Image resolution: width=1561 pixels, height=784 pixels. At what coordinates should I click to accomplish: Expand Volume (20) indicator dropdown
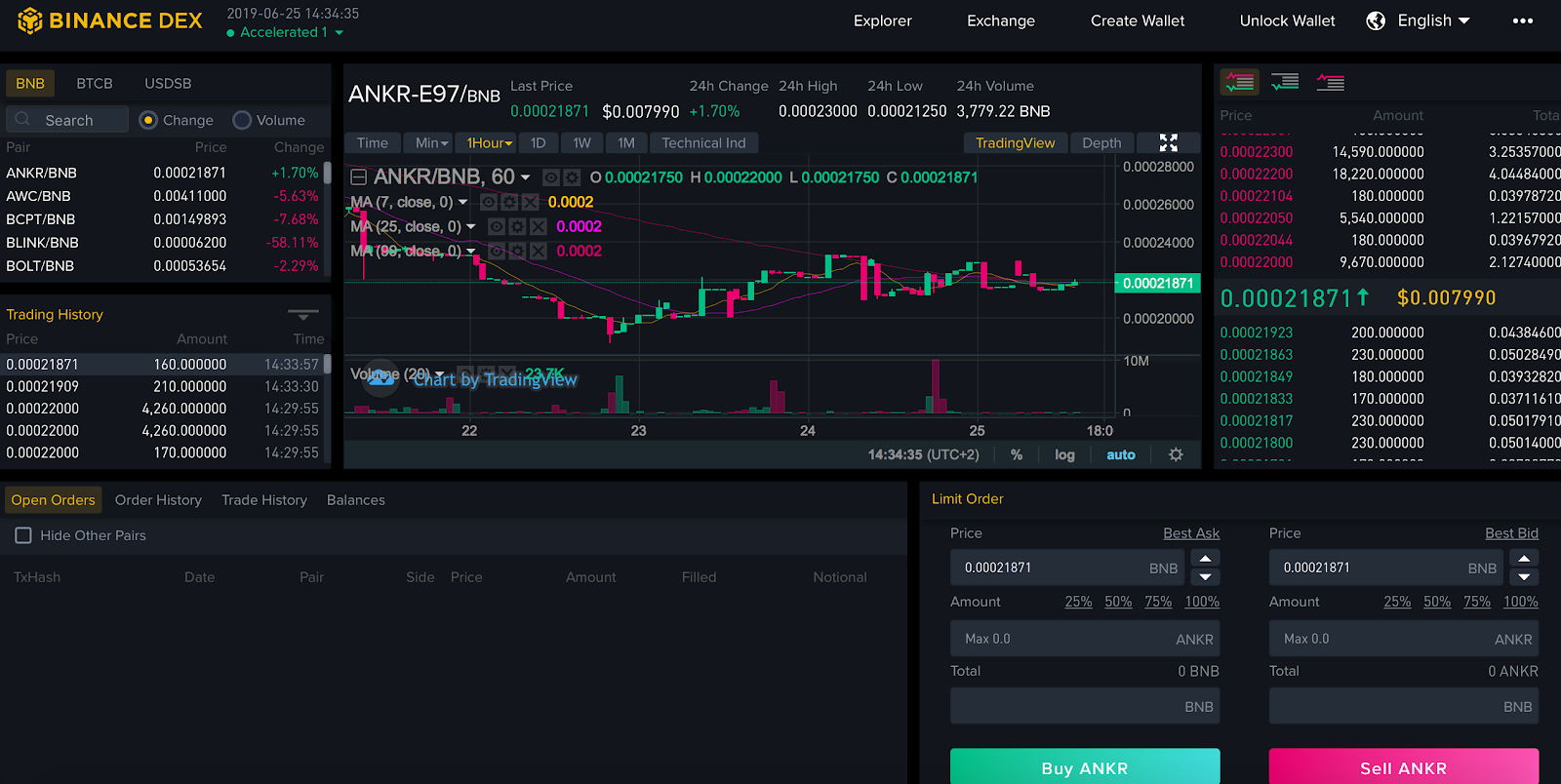coord(440,374)
